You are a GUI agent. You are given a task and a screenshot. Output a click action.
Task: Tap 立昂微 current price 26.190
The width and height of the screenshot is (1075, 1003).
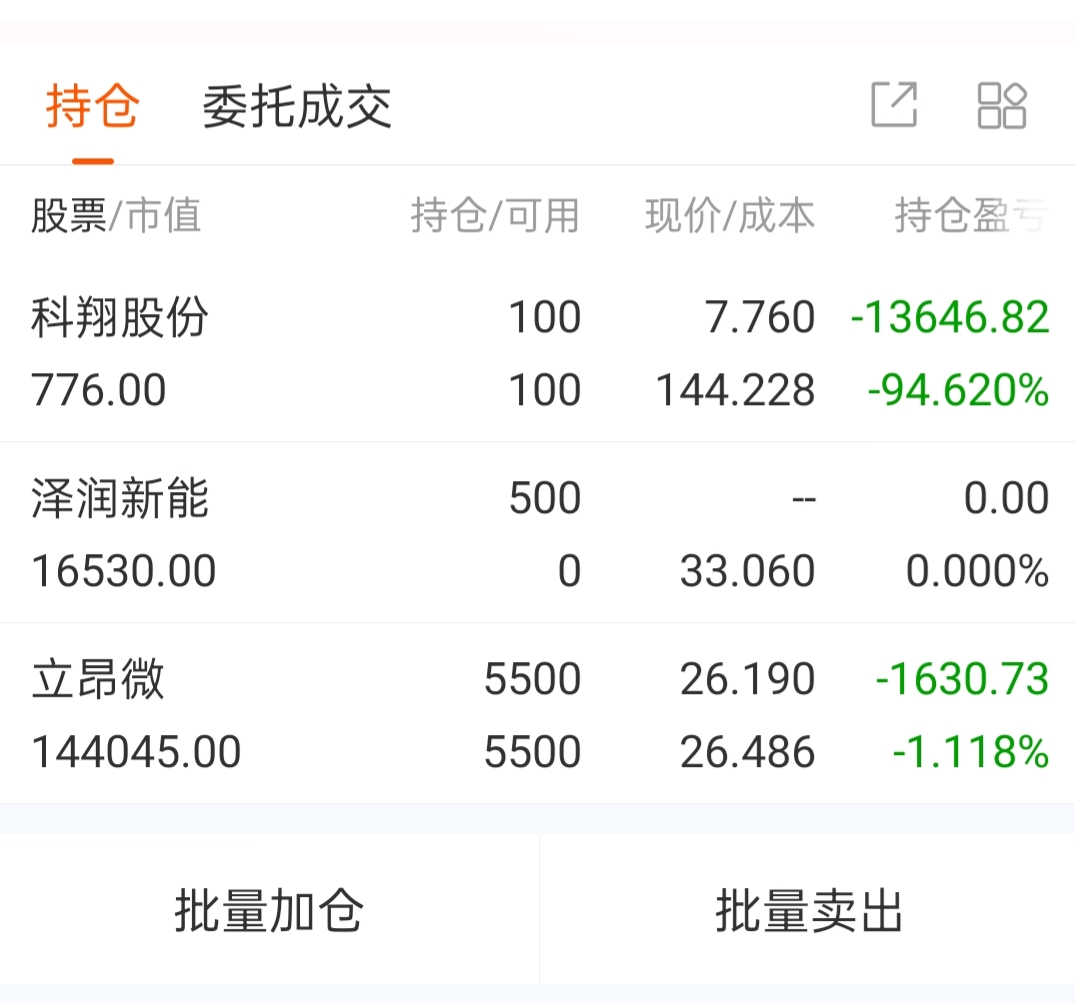(747, 680)
